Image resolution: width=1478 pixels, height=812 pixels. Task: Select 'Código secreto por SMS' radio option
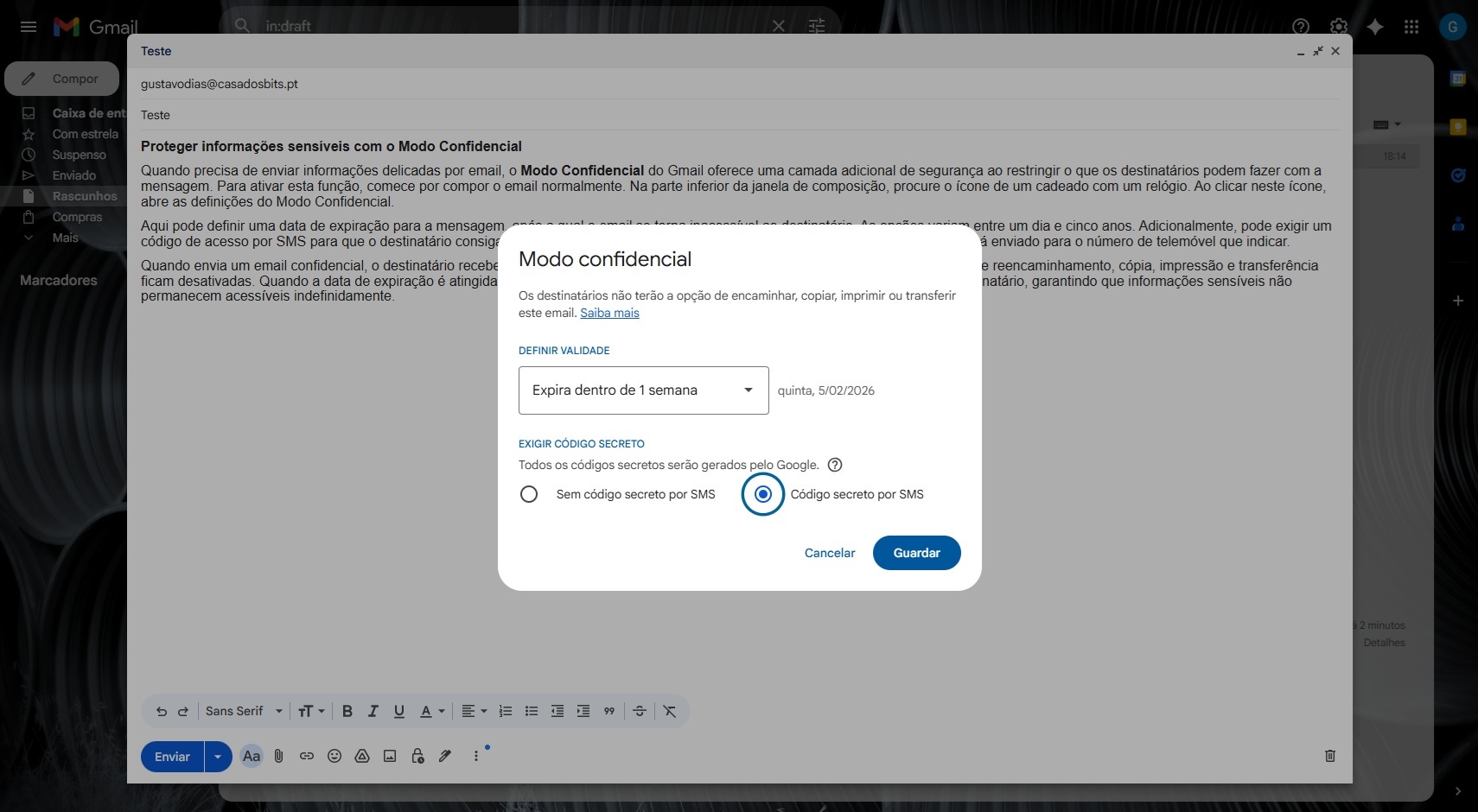(762, 494)
